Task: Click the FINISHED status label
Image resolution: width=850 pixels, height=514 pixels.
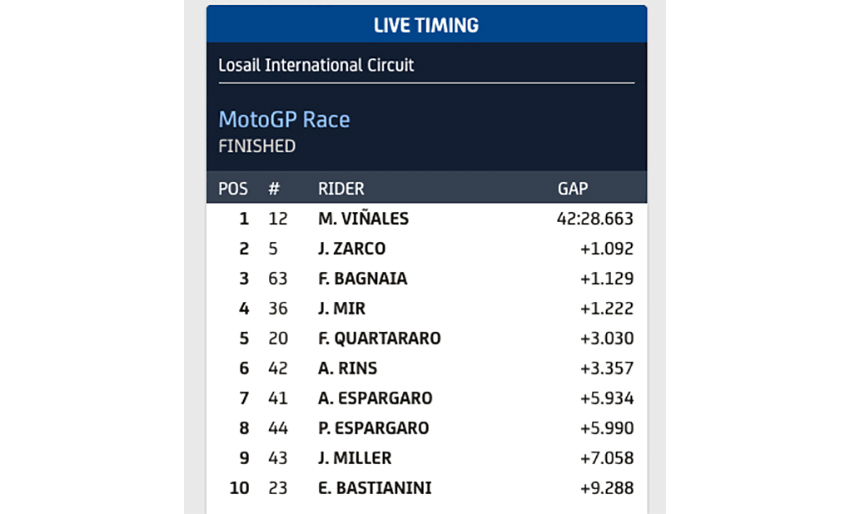Action: [x=257, y=146]
